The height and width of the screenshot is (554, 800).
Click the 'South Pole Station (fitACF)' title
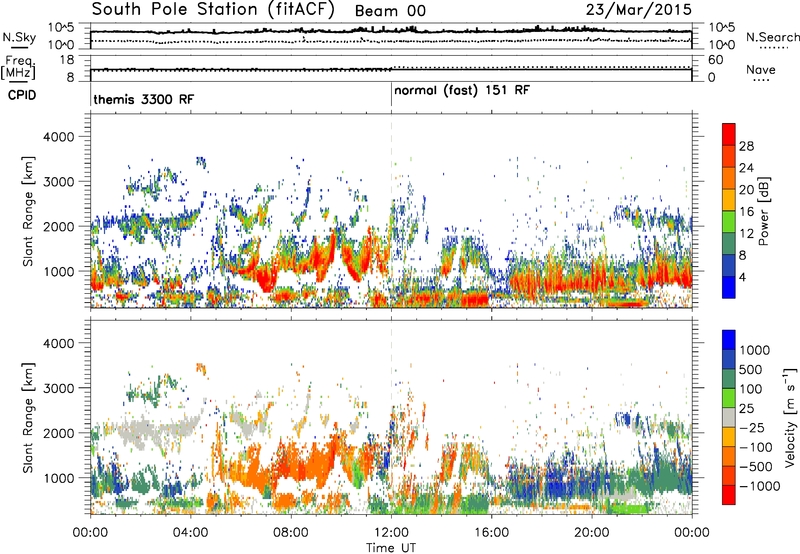(x=213, y=10)
